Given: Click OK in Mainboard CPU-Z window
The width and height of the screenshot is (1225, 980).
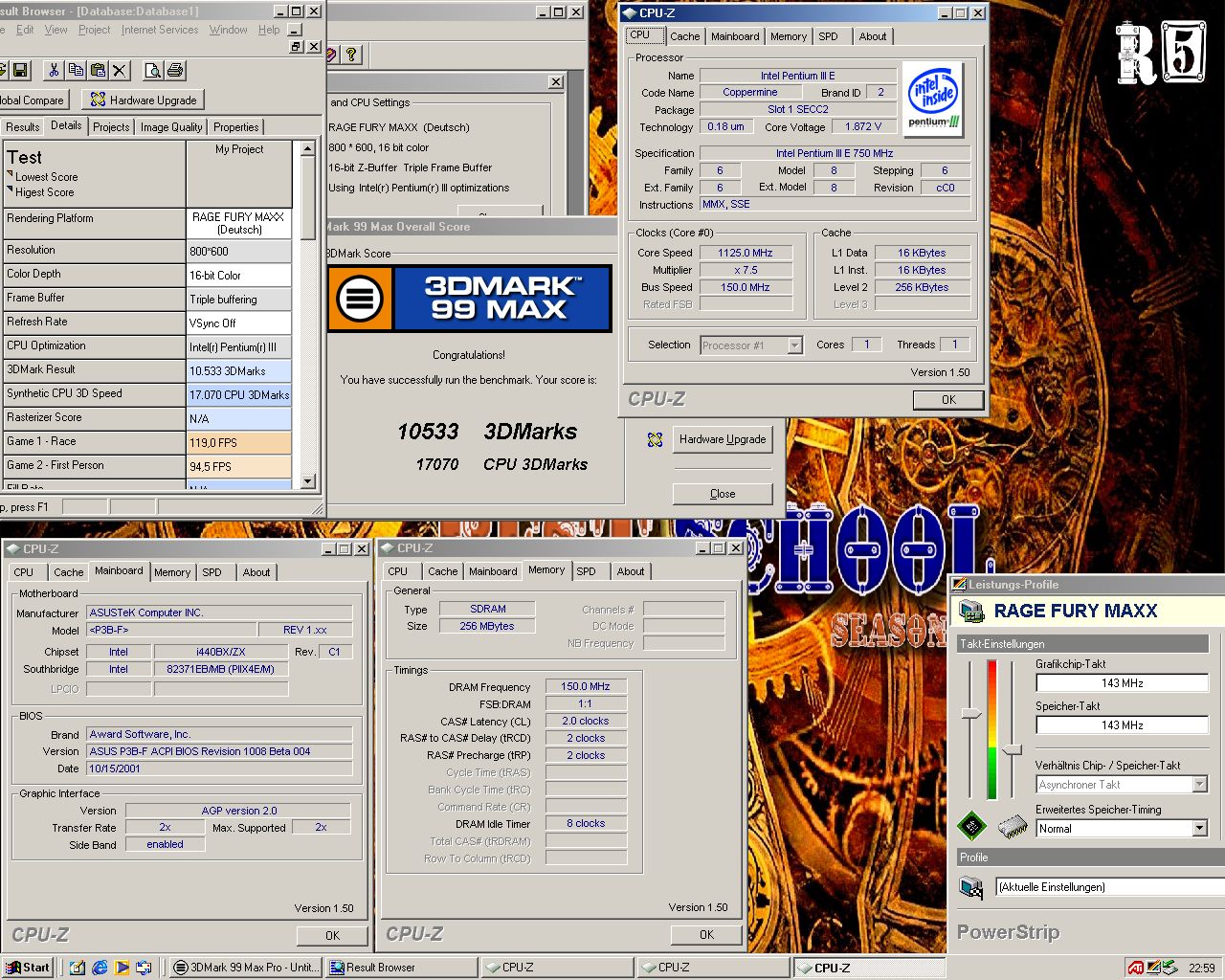Looking at the screenshot, I should coord(332,936).
